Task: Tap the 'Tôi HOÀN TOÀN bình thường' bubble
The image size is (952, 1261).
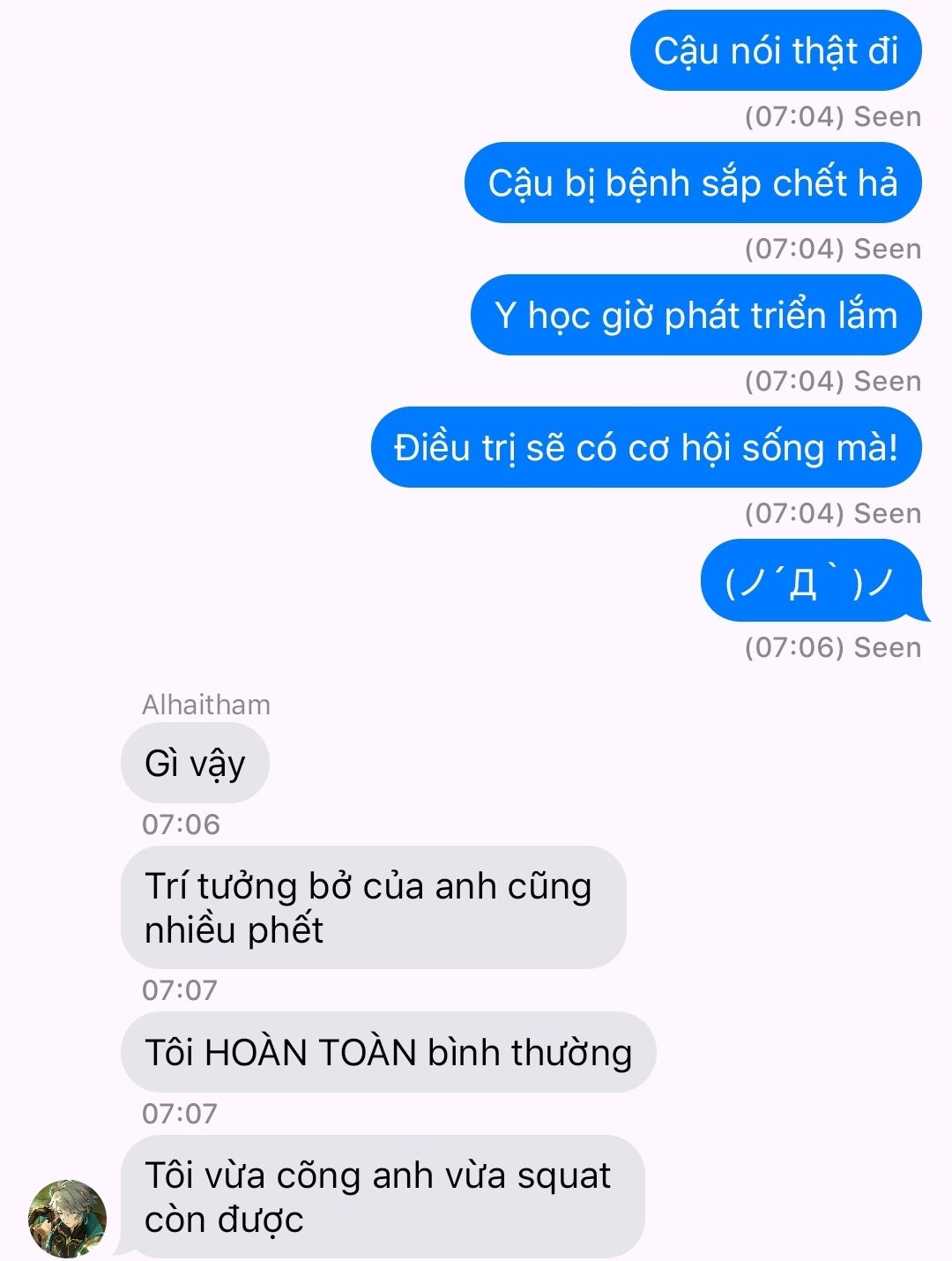Action: click(388, 1052)
